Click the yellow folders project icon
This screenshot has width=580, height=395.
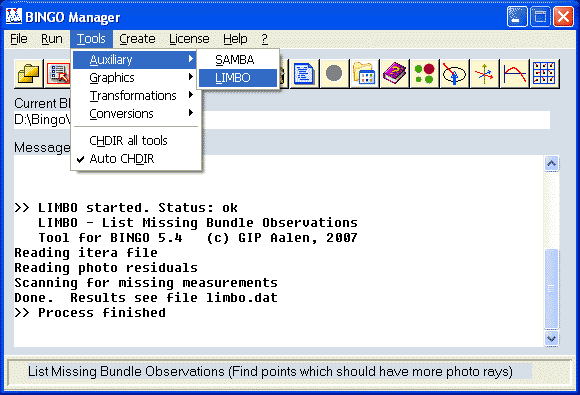(x=28, y=74)
